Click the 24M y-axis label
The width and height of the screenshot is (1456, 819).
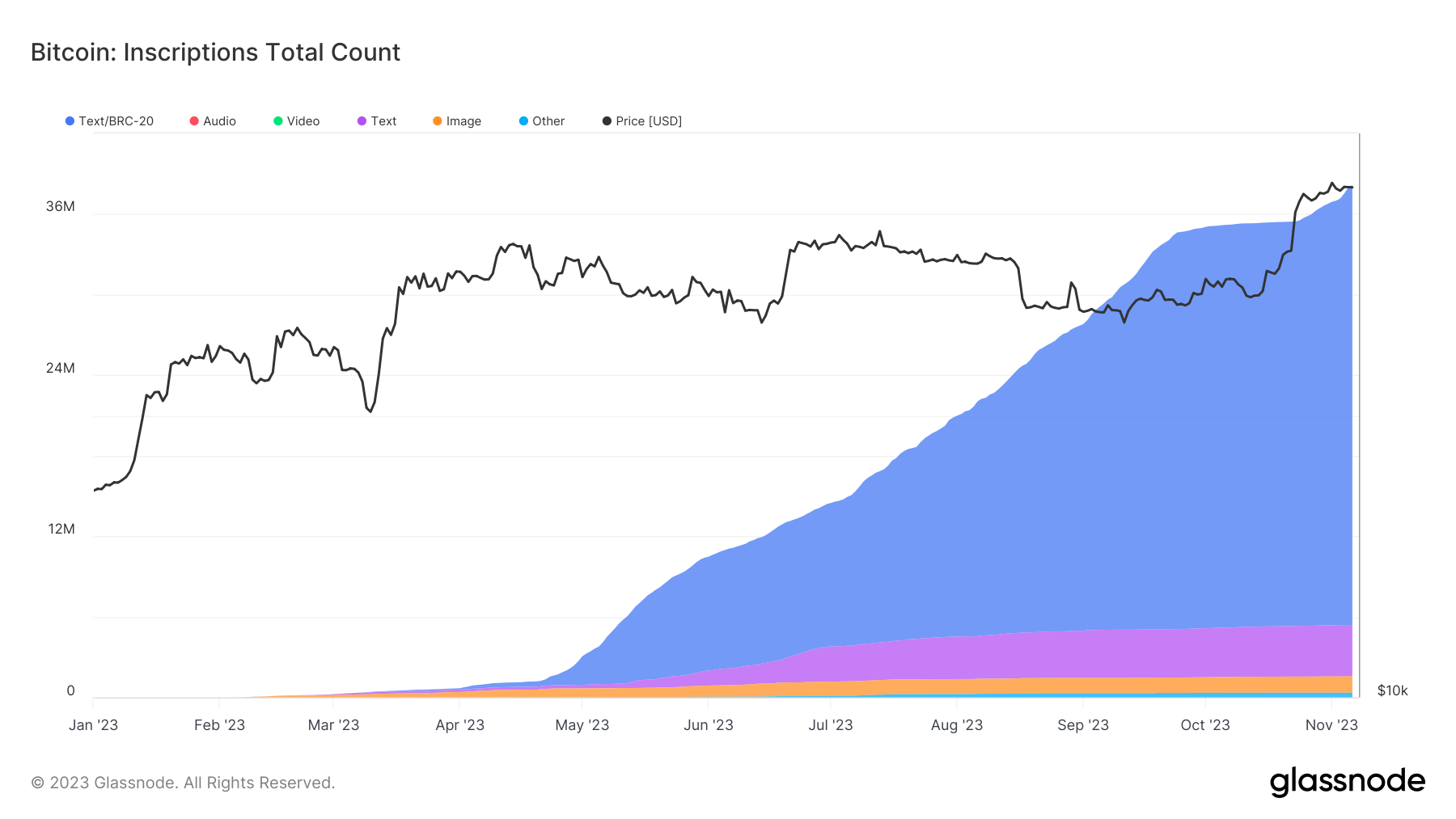[60, 368]
